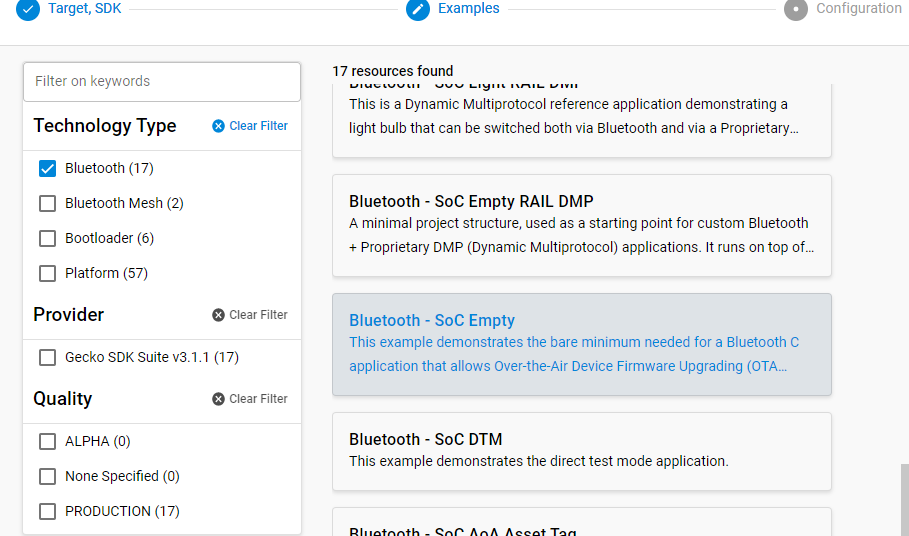This screenshot has width=909, height=536.
Task: Click the Configuration step circle icon
Action: pos(796,9)
